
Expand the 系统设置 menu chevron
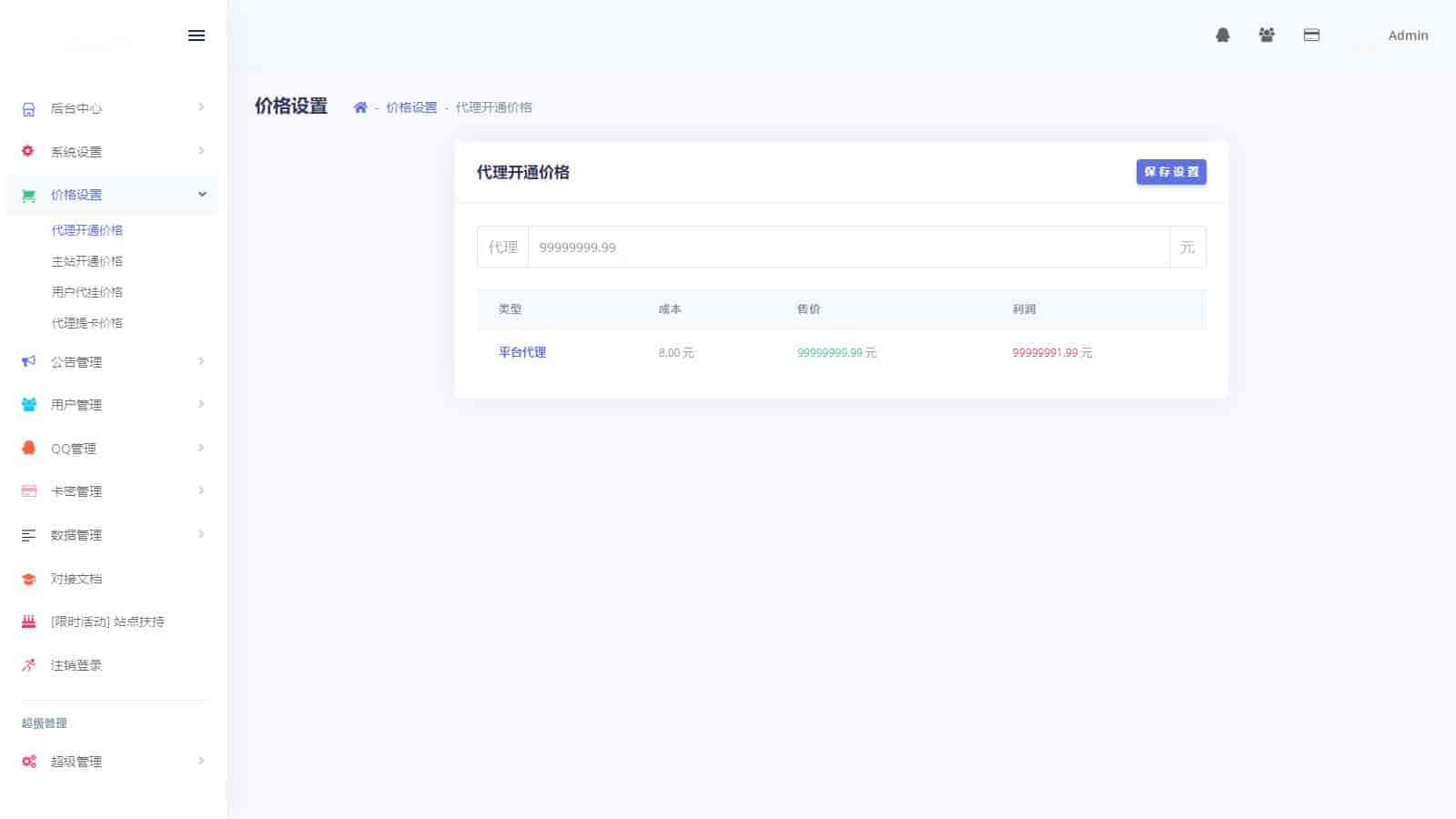(201, 151)
